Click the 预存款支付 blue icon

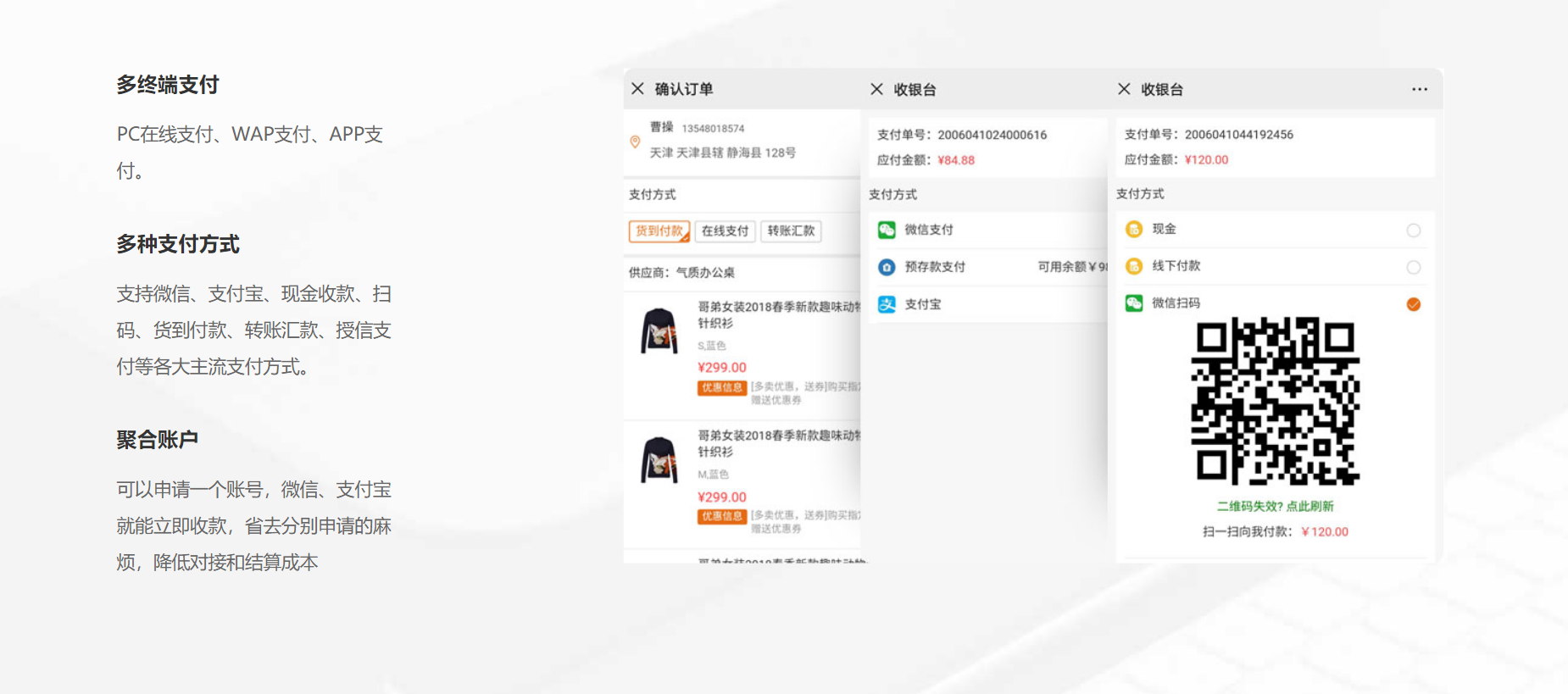[x=887, y=267]
